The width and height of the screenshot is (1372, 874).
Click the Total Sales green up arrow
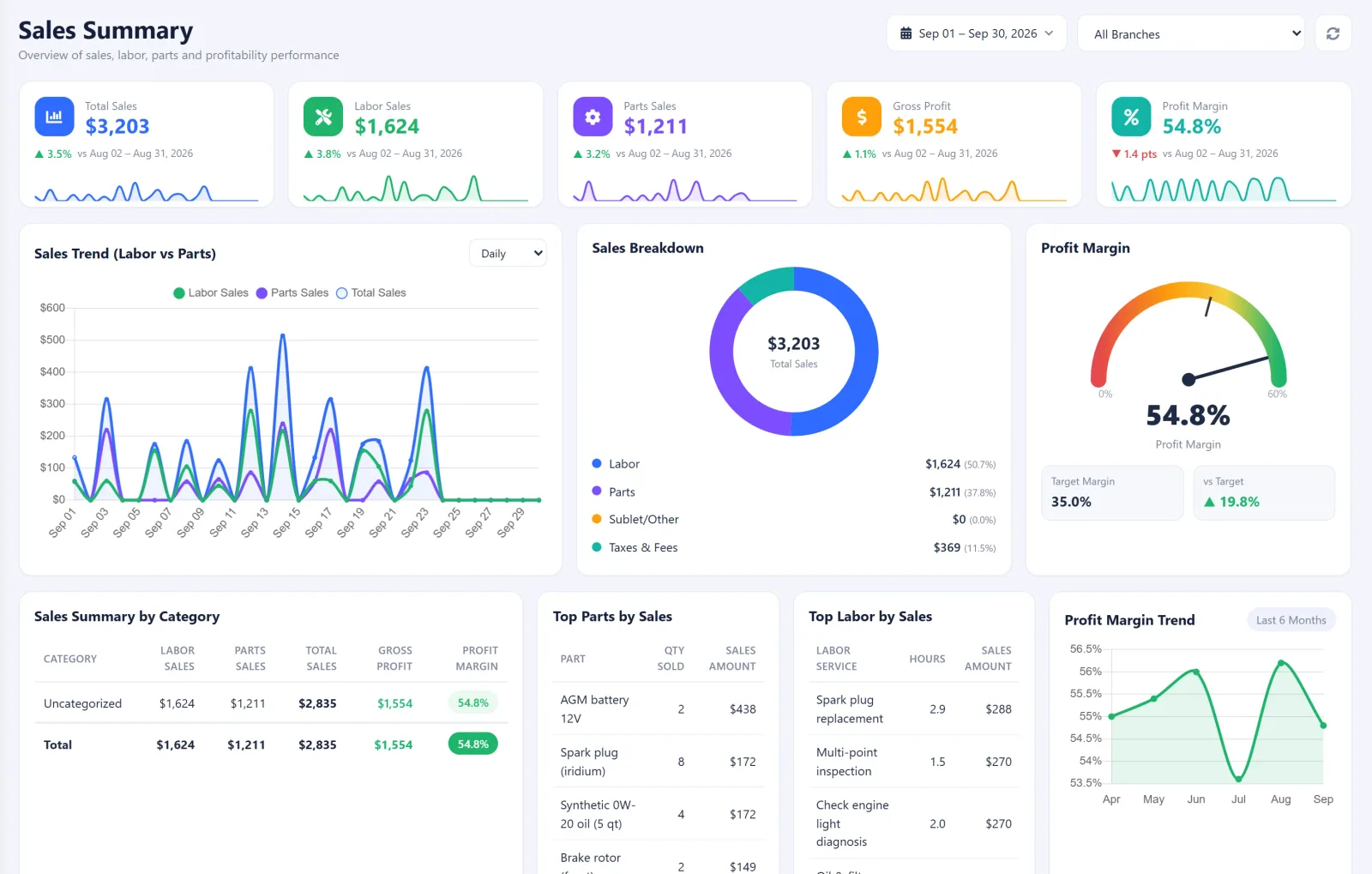tap(39, 154)
